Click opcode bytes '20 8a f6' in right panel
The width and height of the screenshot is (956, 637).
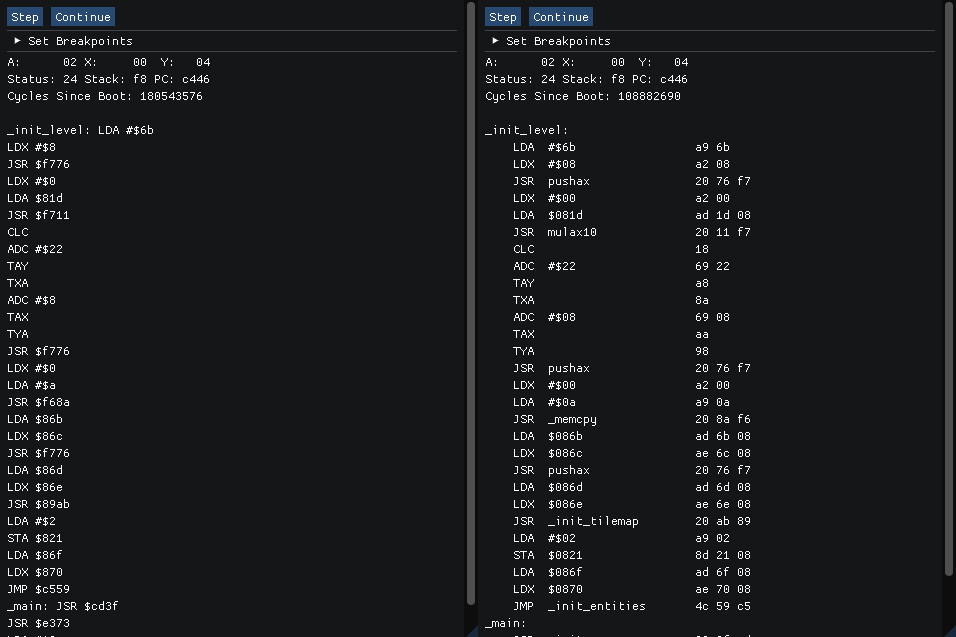(723, 419)
